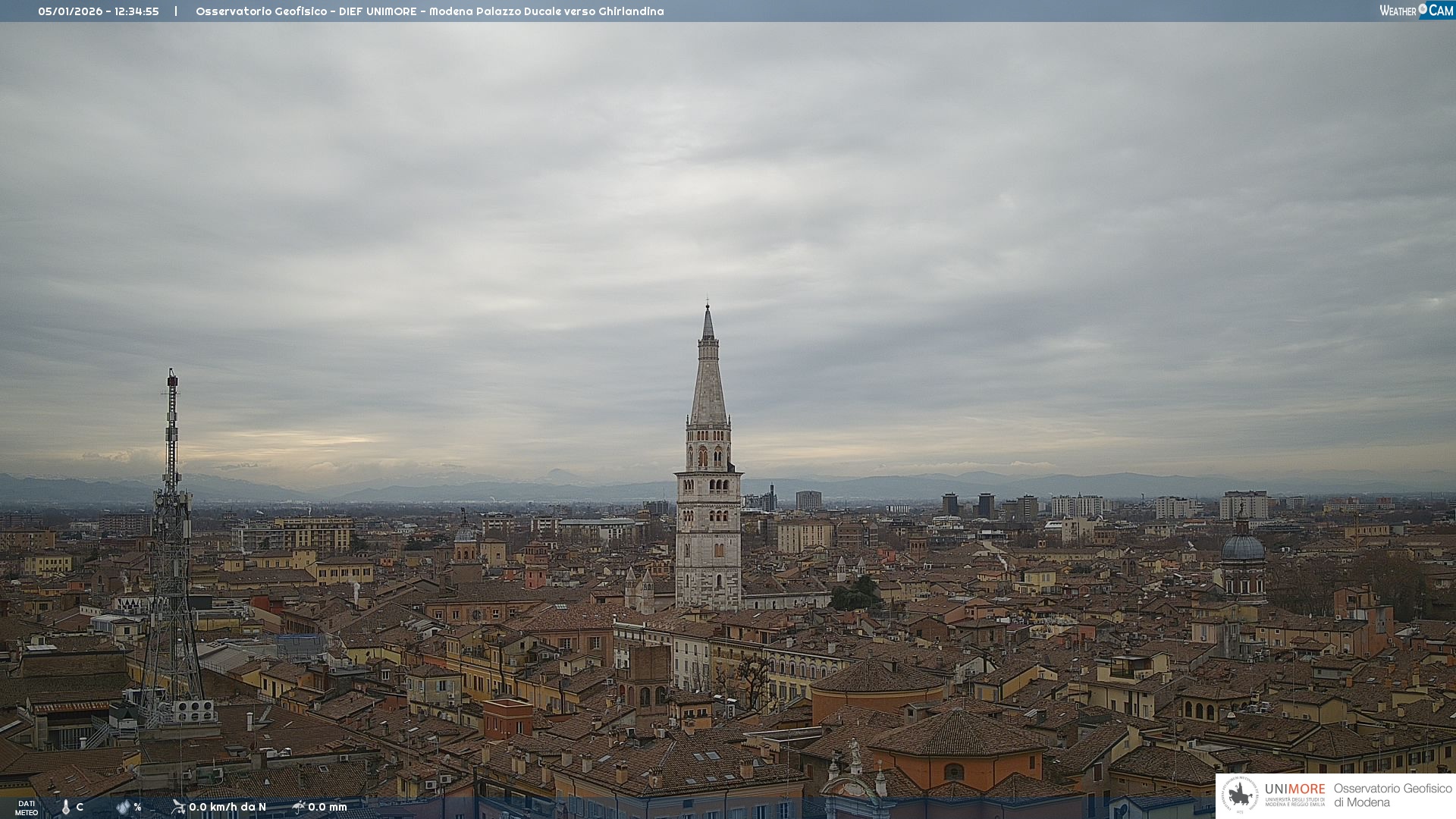
Task: Click the wind anemometer icon
Action: (x=178, y=807)
